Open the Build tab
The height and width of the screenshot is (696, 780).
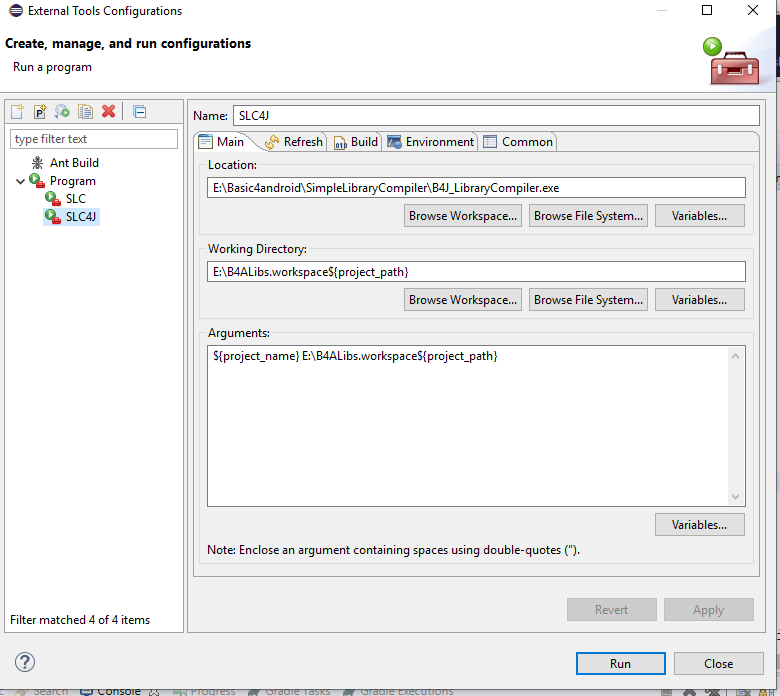click(355, 142)
